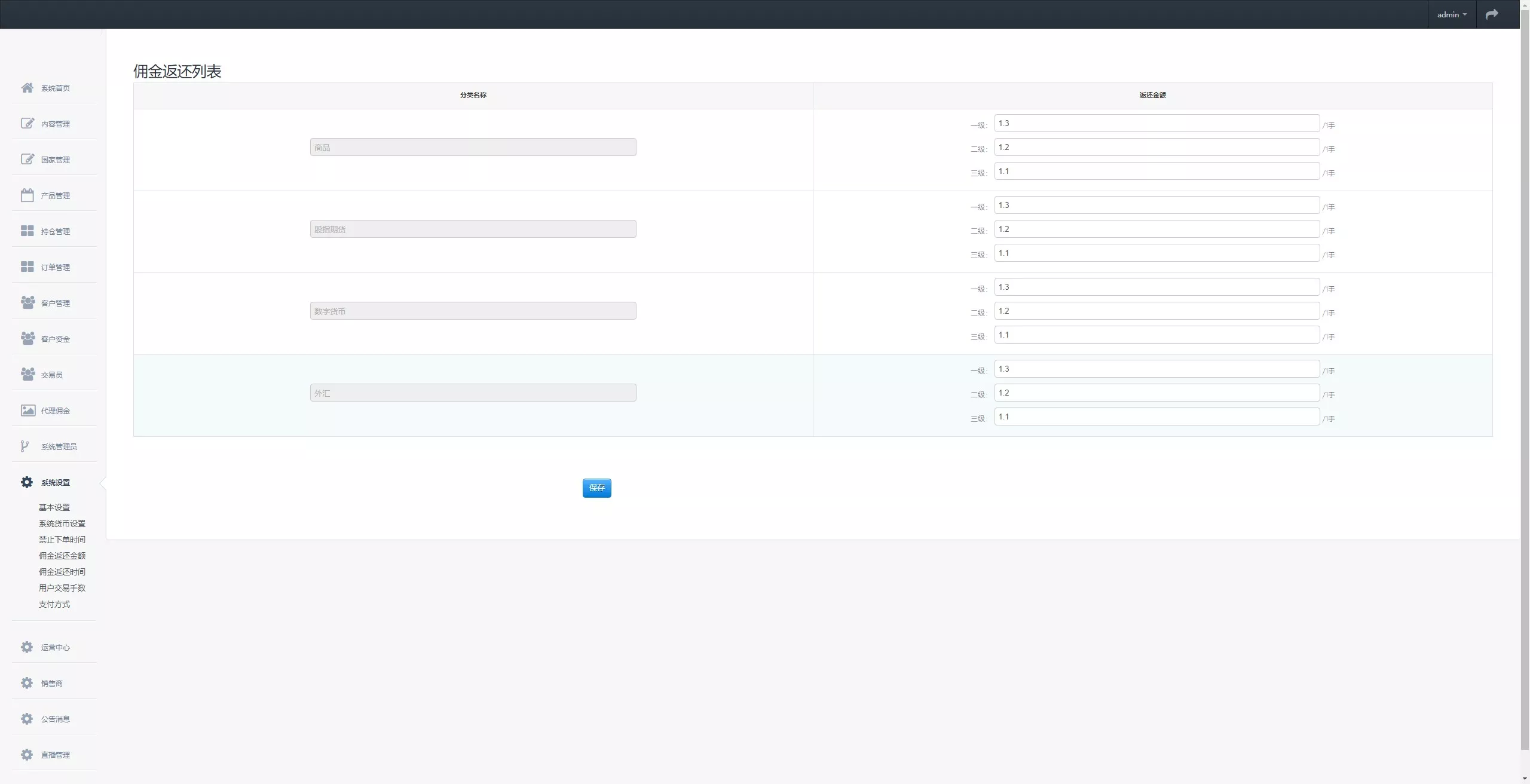Open the 系统货币设置 submenu item
The image size is (1530, 784).
[x=62, y=523]
